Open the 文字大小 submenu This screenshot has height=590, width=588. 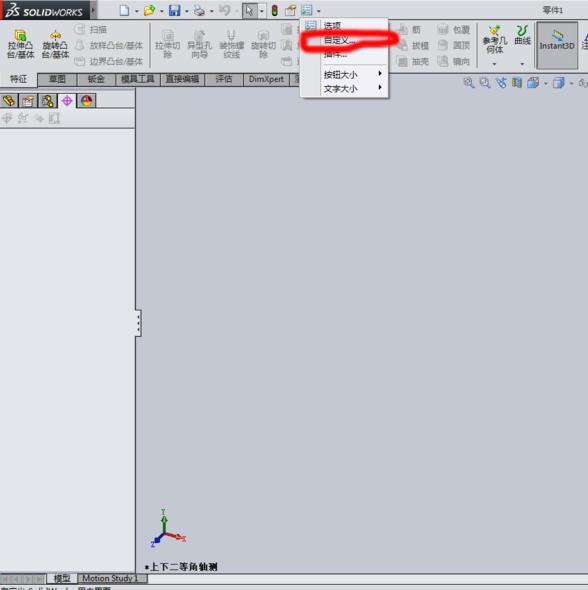(344, 89)
